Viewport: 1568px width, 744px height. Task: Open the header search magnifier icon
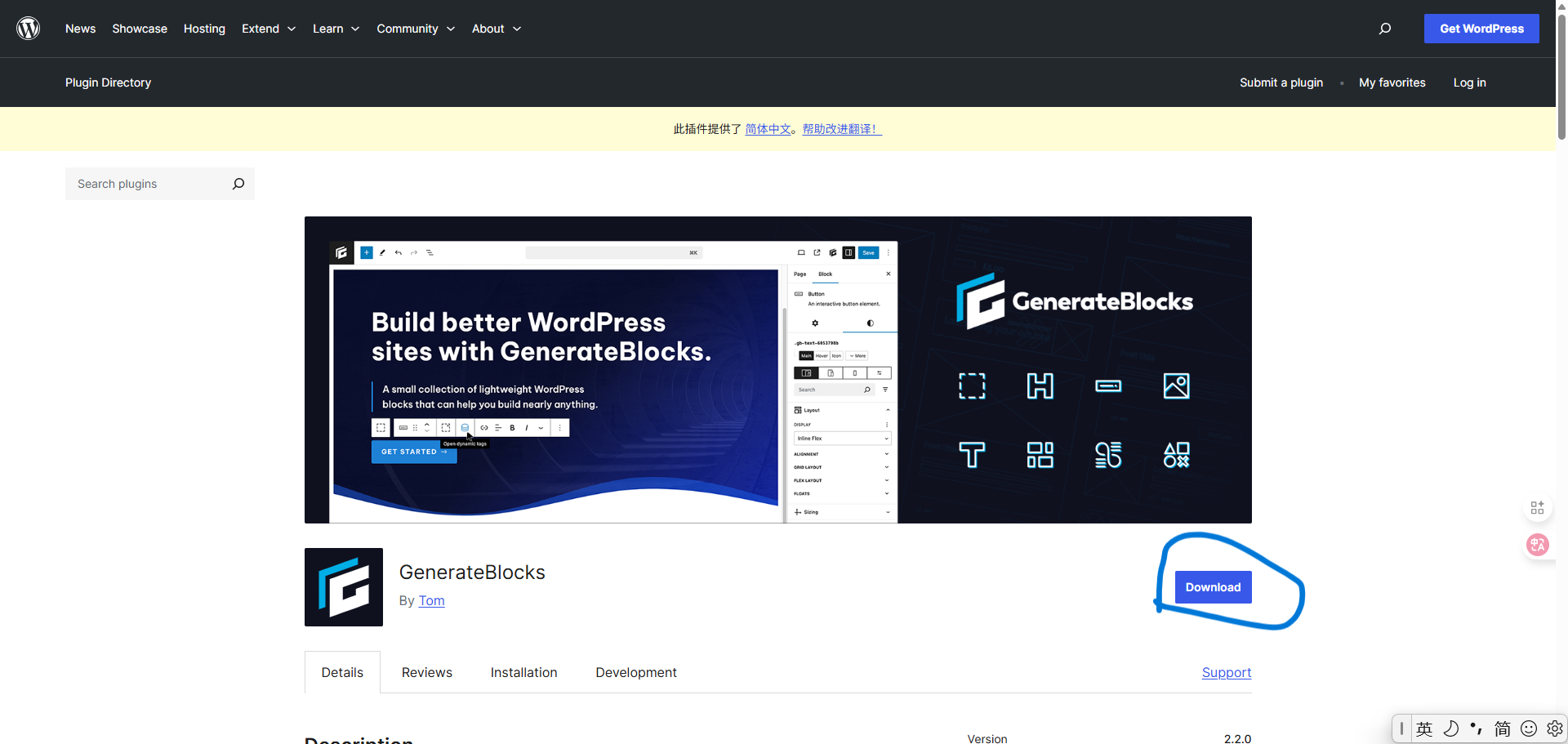click(1385, 29)
